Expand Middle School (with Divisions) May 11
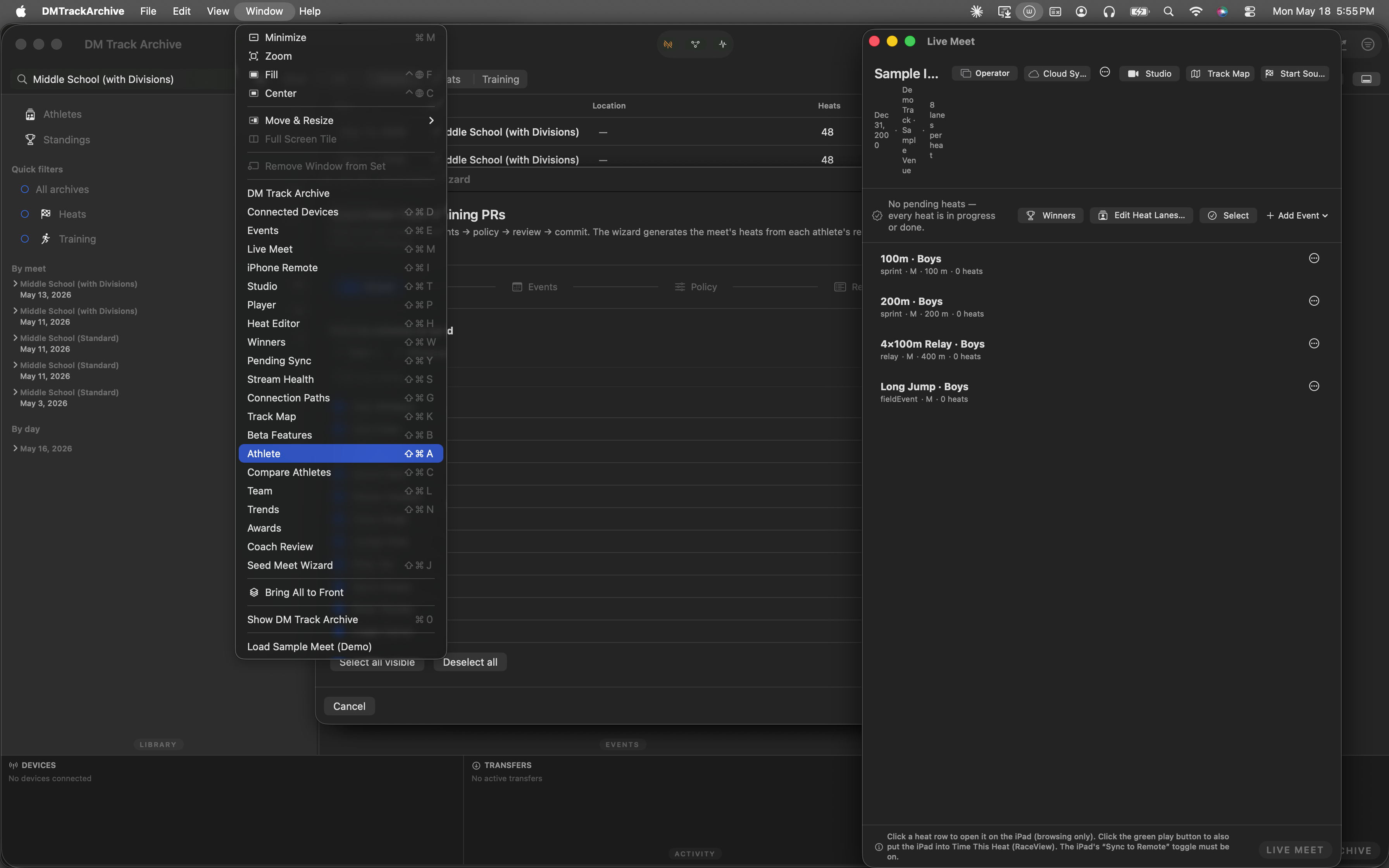This screenshot has width=1389, height=868. (x=15, y=310)
